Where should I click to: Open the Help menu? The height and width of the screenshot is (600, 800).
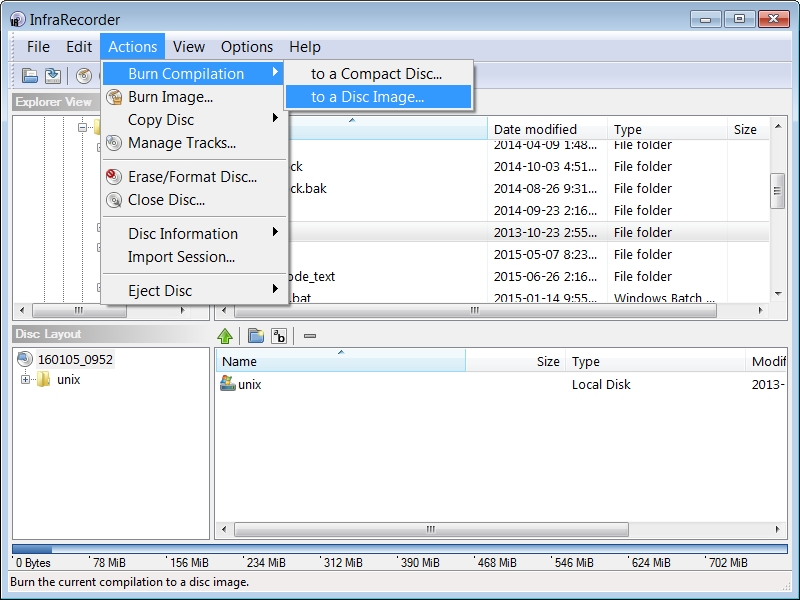tap(303, 46)
